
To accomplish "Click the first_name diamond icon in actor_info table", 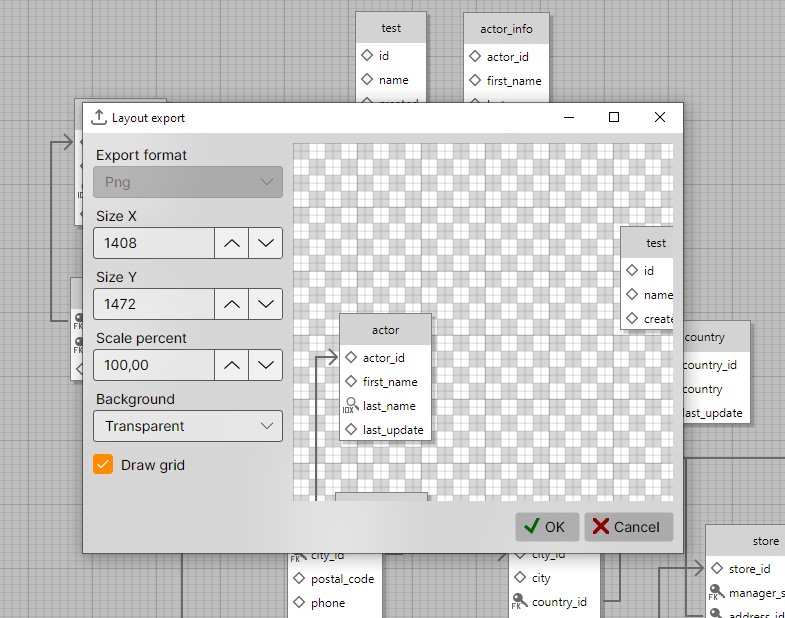I will pos(475,80).
